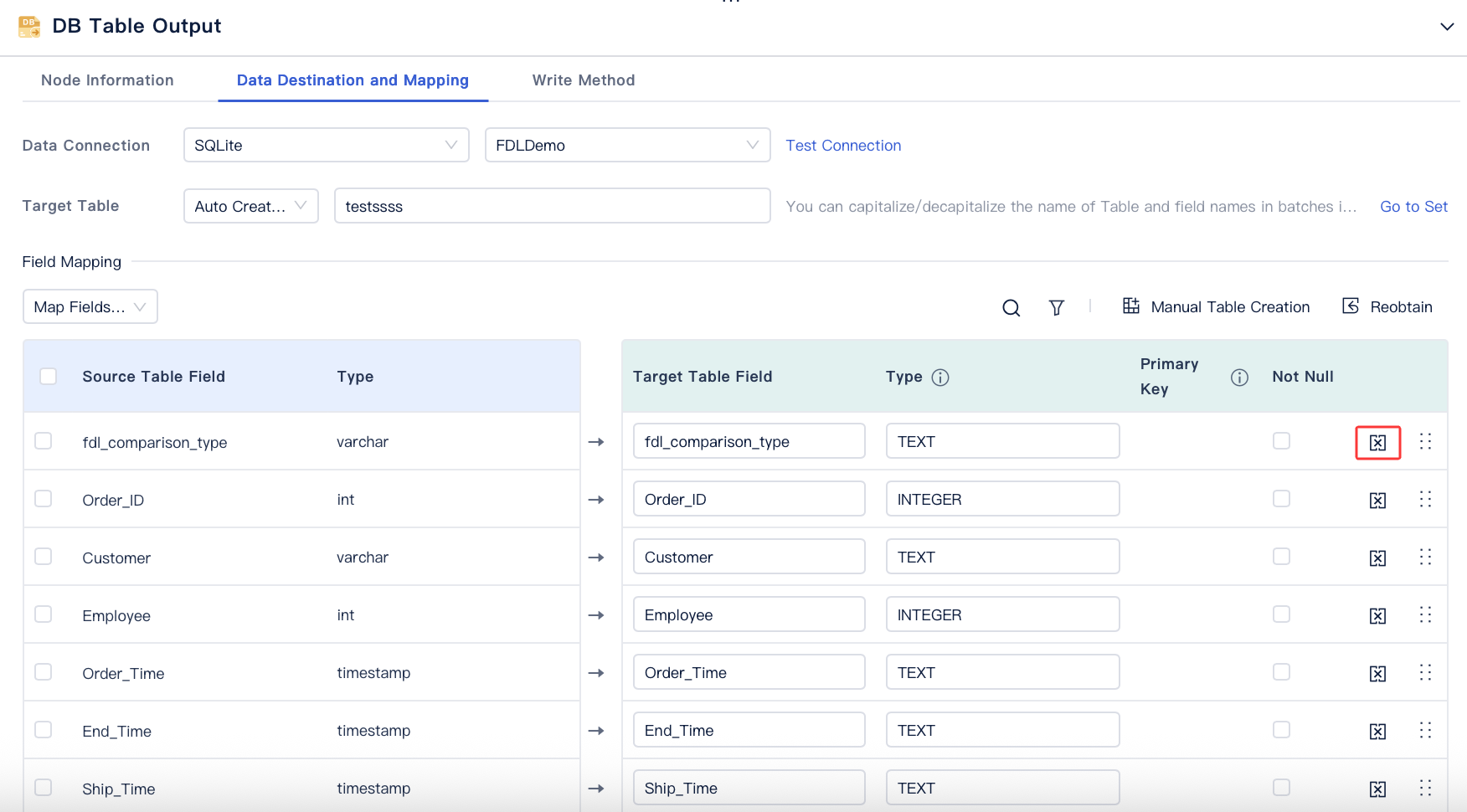Screen dimensions: 1467x812
Task: Check select-all box in Source Table Field header
Action: point(49,376)
